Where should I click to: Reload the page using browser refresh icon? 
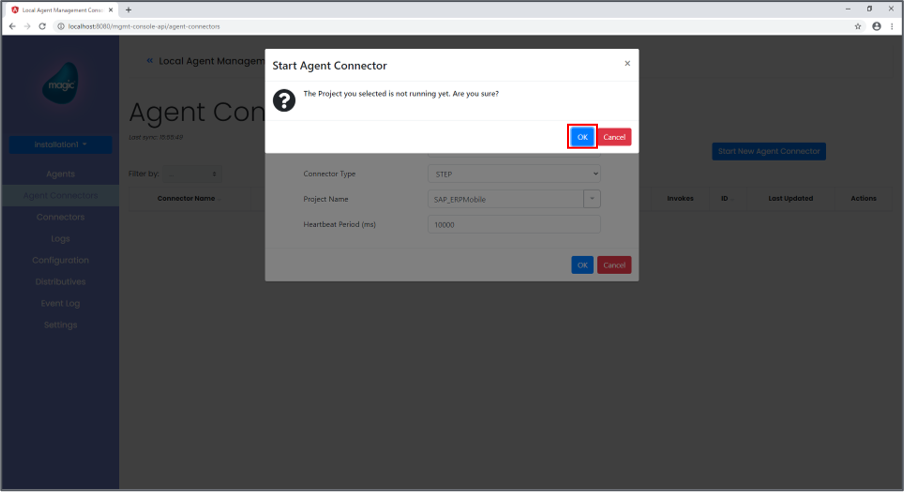42,26
